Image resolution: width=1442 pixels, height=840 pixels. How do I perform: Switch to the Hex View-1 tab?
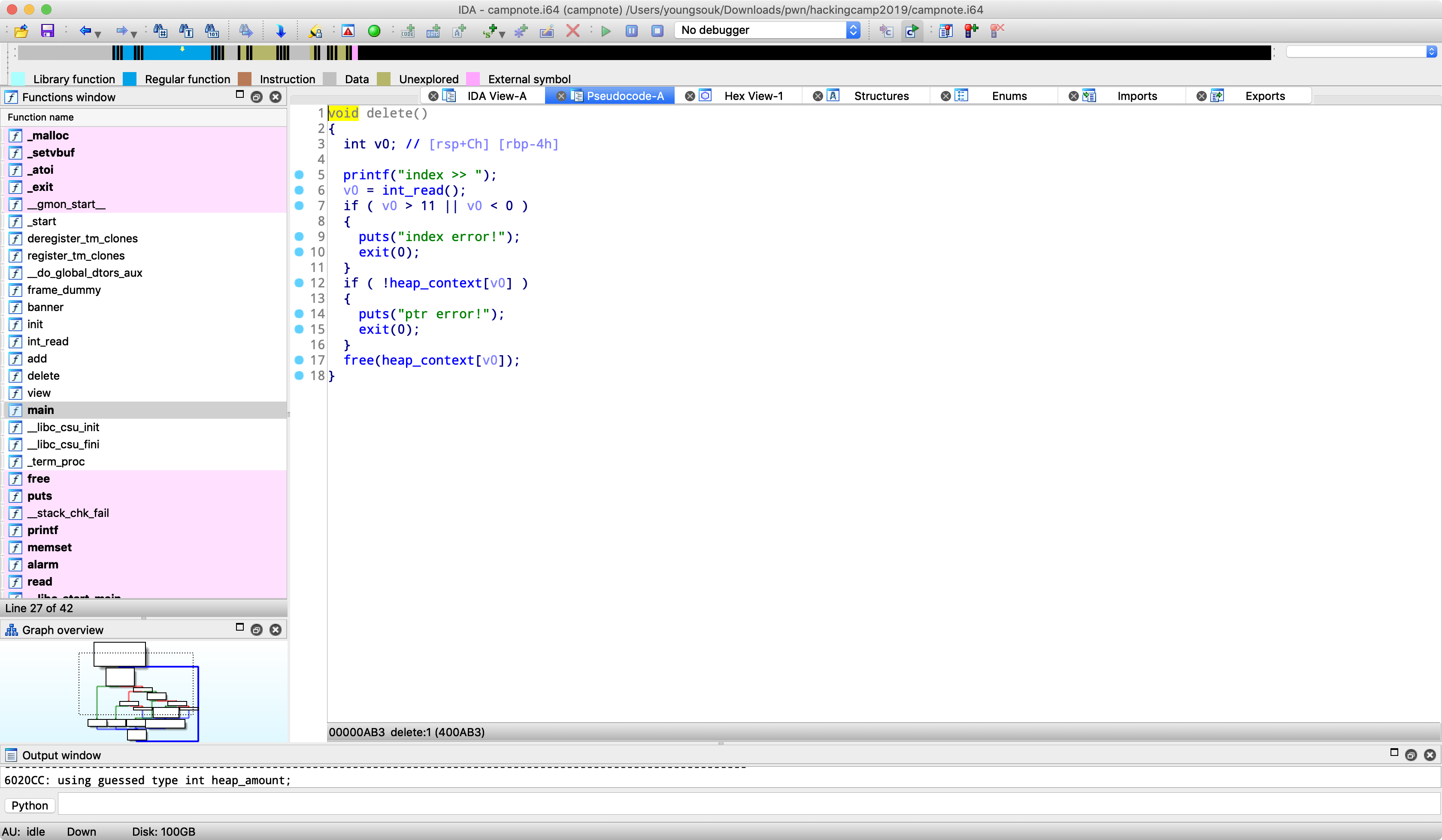753,96
